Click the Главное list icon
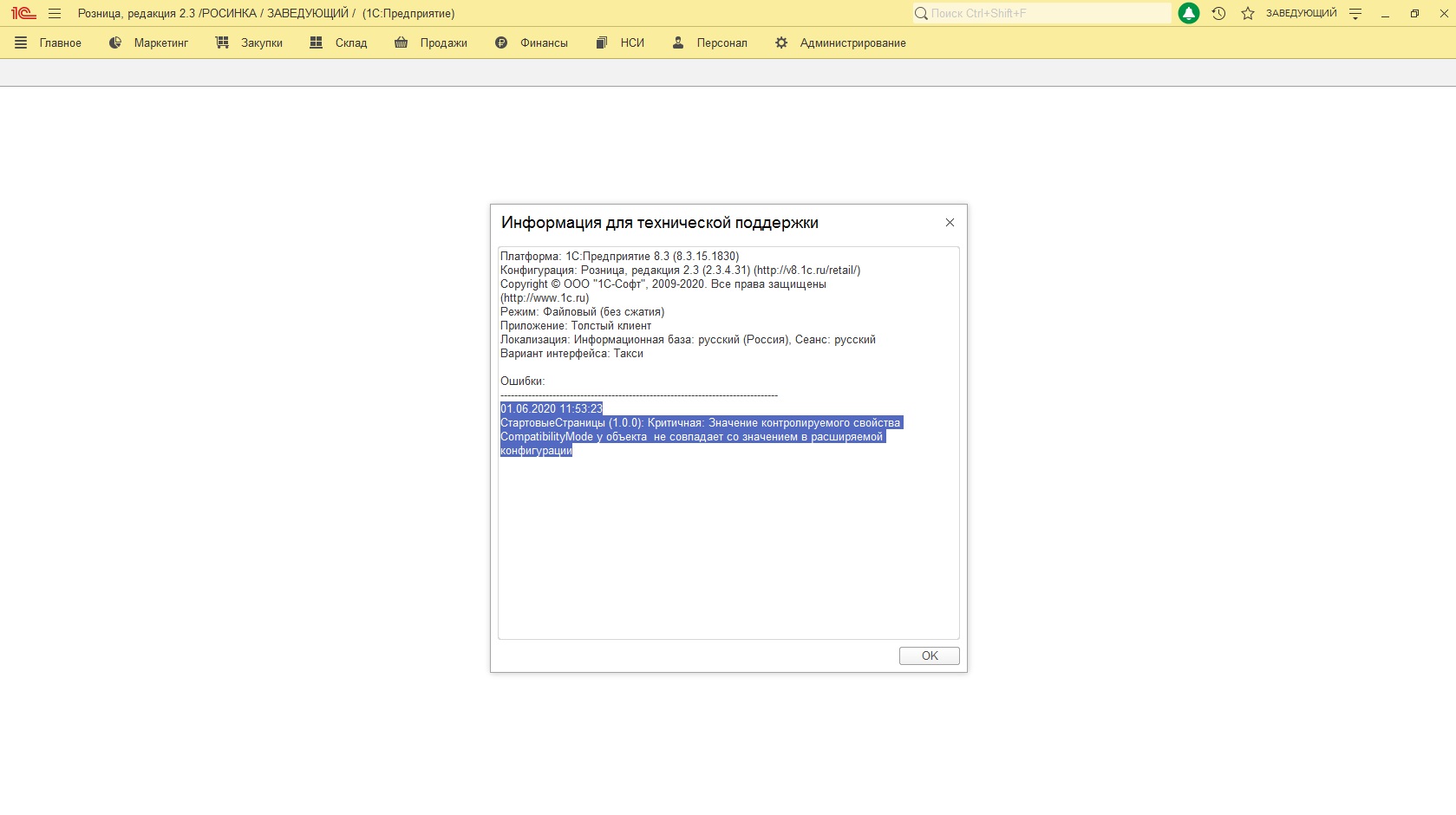Image resolution: width=1456 pixels, height=815 pixels. click(x=21, y=42)
